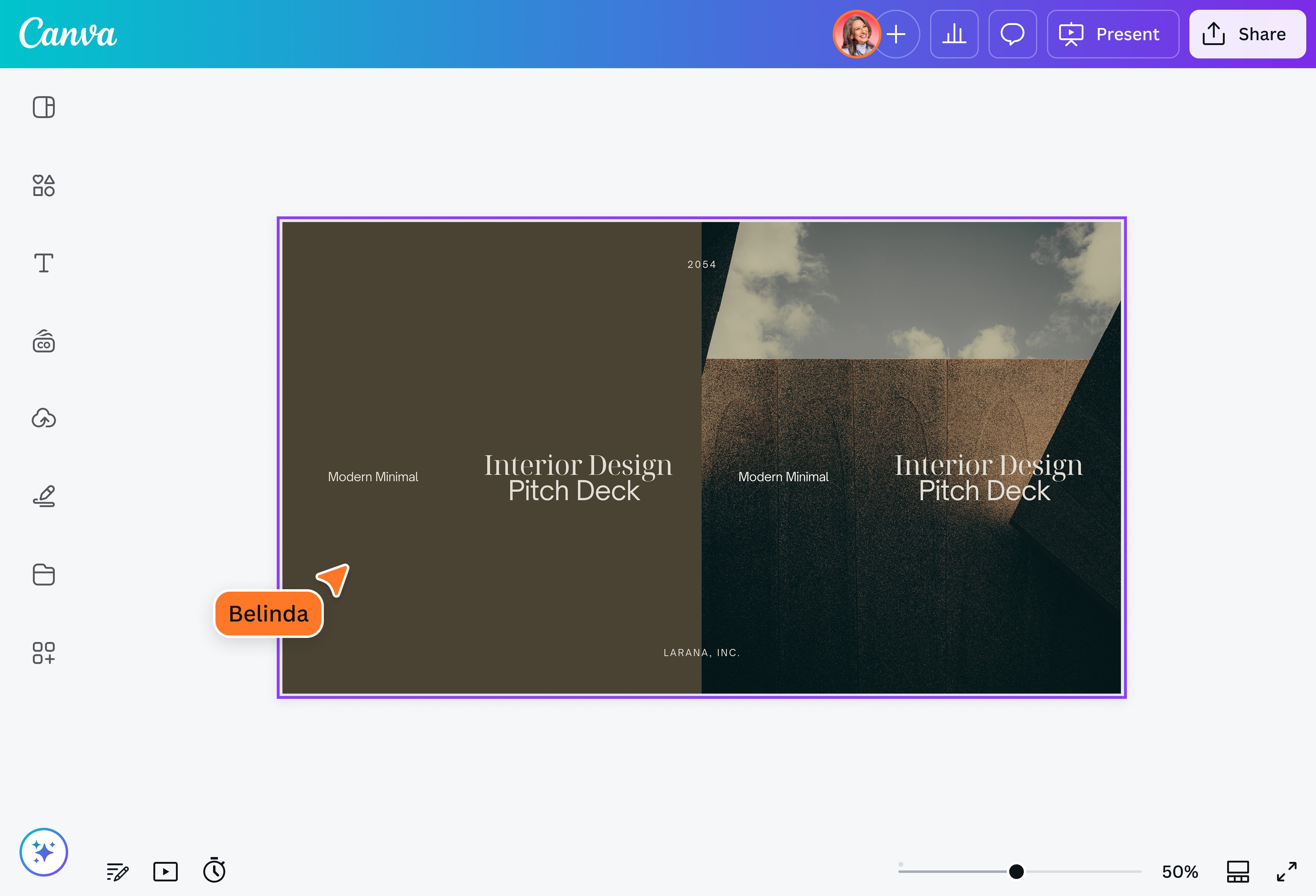Share the pitch deck design
Viewport: 1316px width, 896px height.
(1247, 35)
